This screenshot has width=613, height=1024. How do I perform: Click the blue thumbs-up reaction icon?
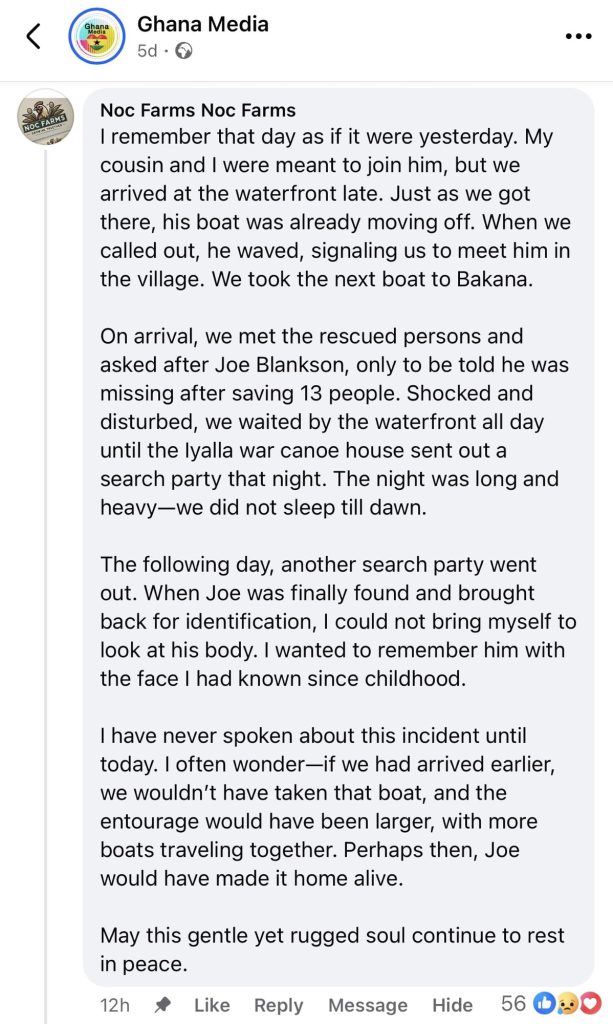click(543, 1003)
